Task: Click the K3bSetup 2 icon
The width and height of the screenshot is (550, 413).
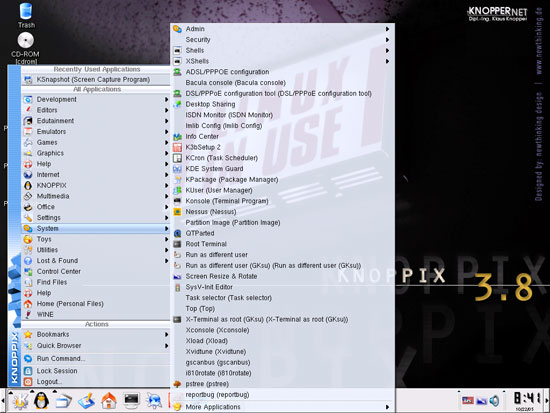Action: pos(177,147)
